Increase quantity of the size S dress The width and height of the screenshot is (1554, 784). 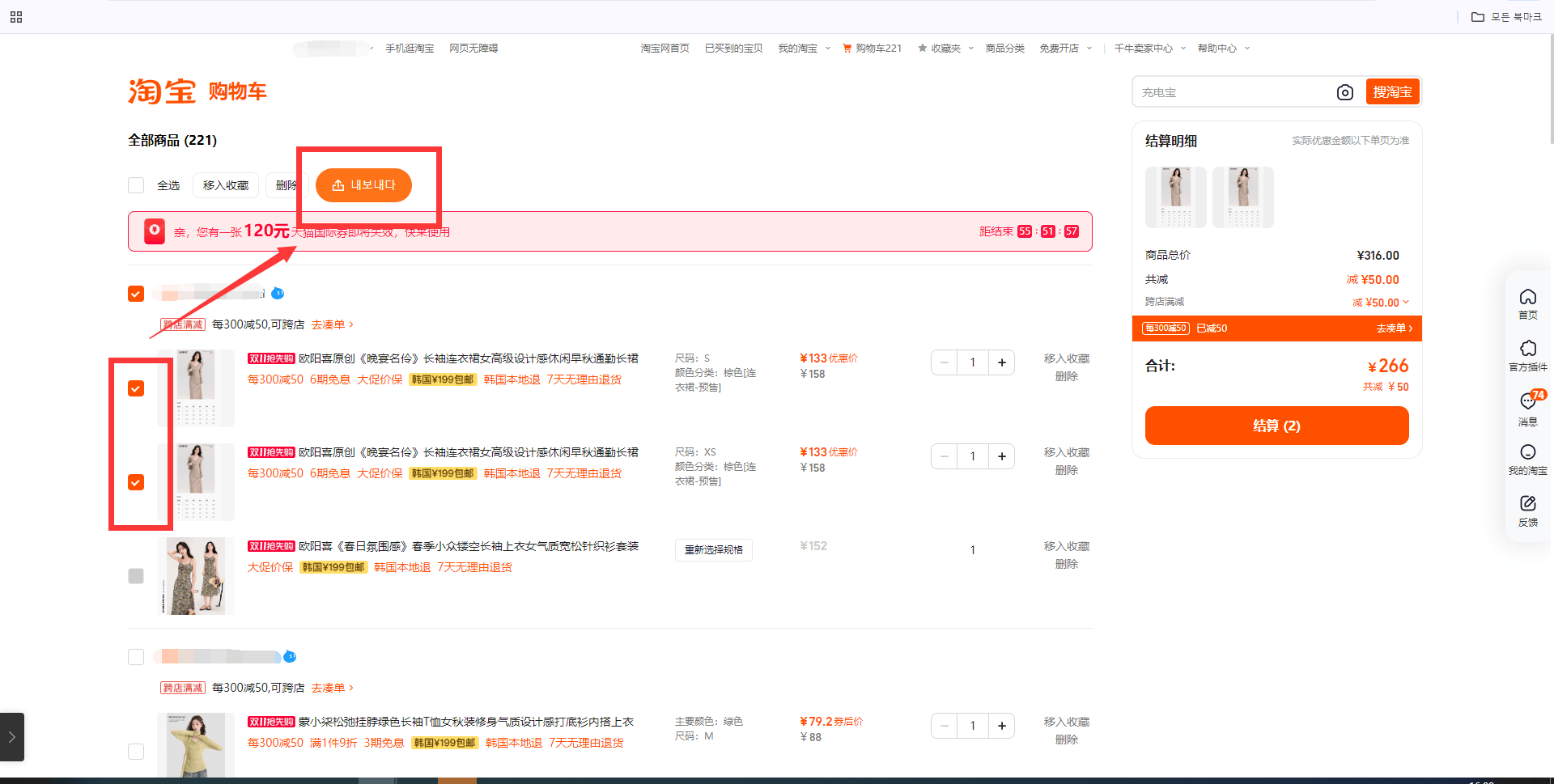(x=1001, y=362)
